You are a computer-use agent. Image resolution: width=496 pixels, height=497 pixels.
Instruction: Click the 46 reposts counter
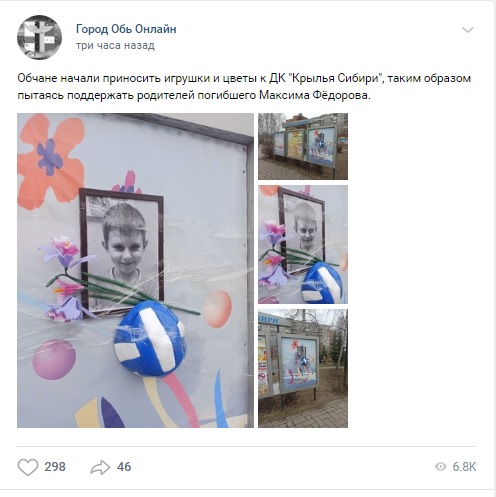[x=124, y=467]
